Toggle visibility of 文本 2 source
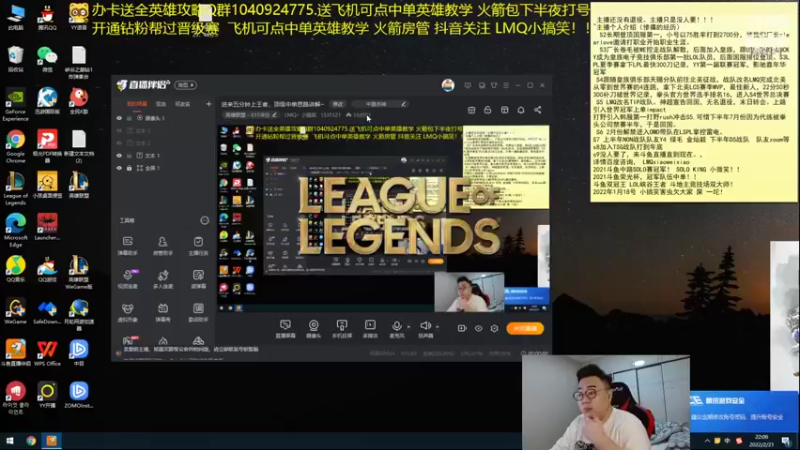The image size is (800, 450). coord(119,143)
